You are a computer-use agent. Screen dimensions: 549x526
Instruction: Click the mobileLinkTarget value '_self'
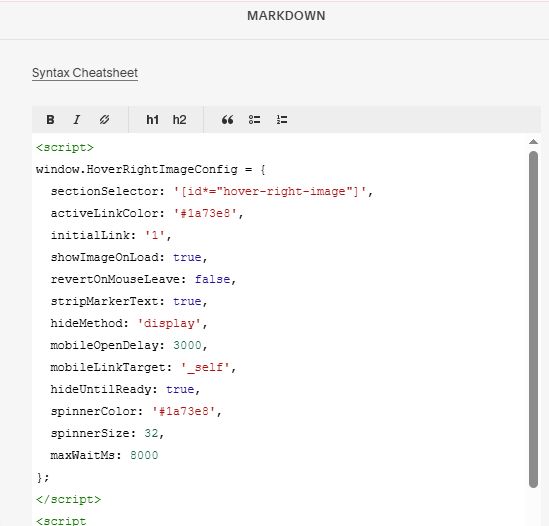(206, 367)
